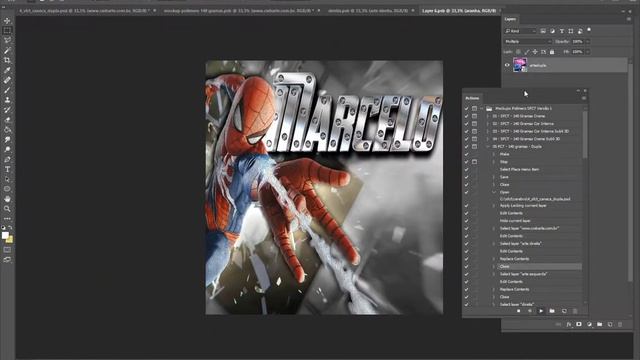Open the Kind filter dropdown in Layers
This screenshot has width=640, height=360.
coord(520,31)
